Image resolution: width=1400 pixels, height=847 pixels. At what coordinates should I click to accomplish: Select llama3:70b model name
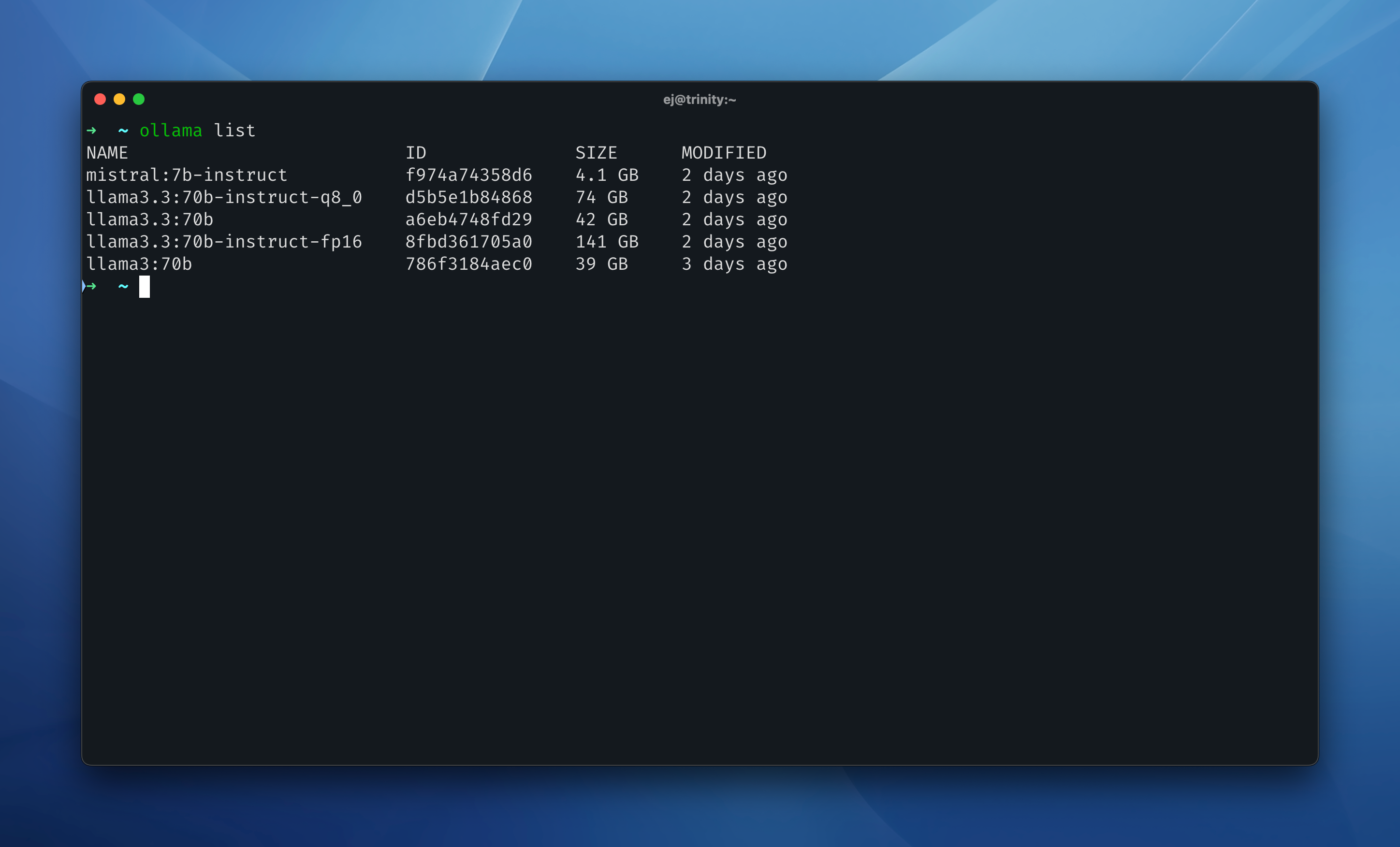point(139,263)
